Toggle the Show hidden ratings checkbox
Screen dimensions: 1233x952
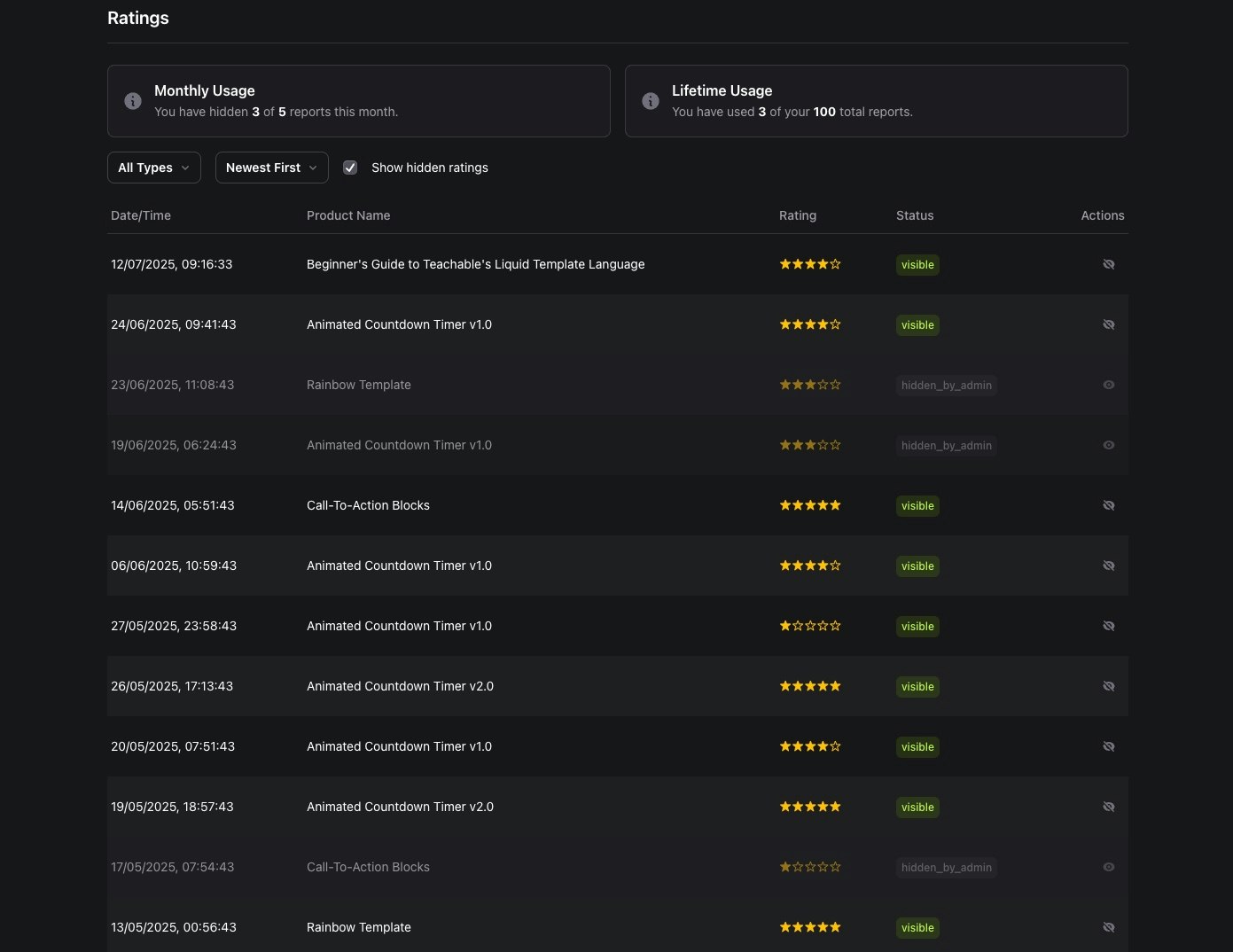coord(350,167)
